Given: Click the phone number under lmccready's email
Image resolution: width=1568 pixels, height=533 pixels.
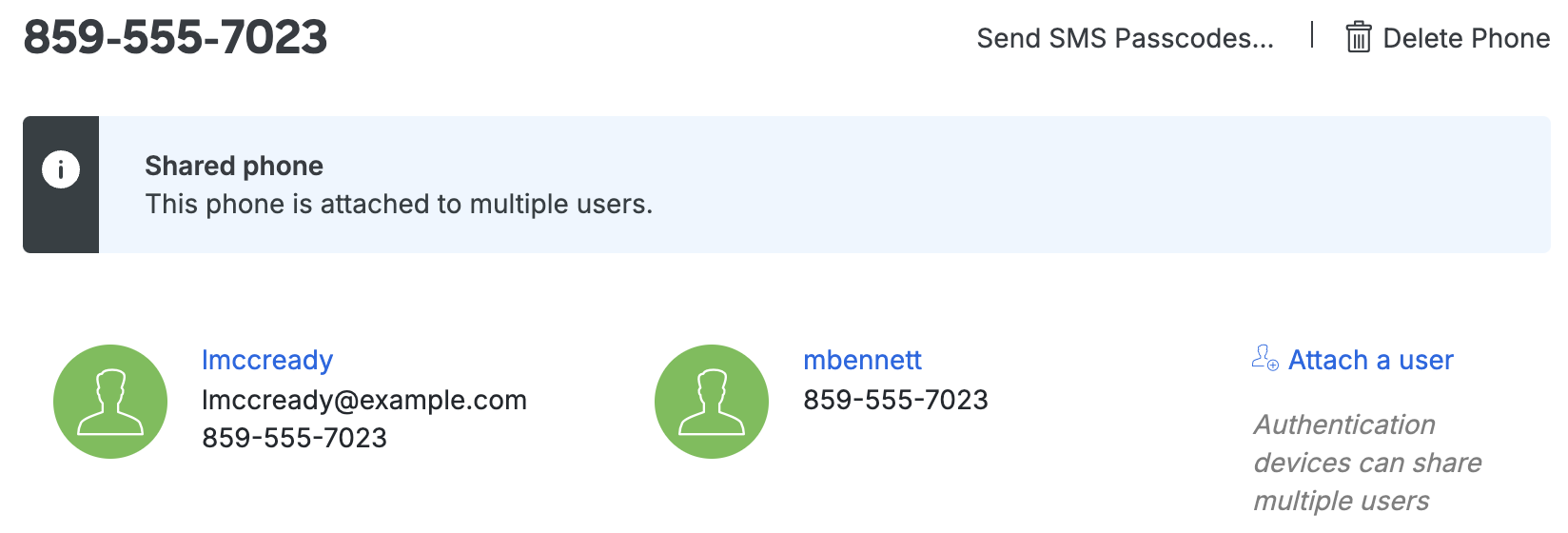Looking at the screenshot, I should 294,438.
